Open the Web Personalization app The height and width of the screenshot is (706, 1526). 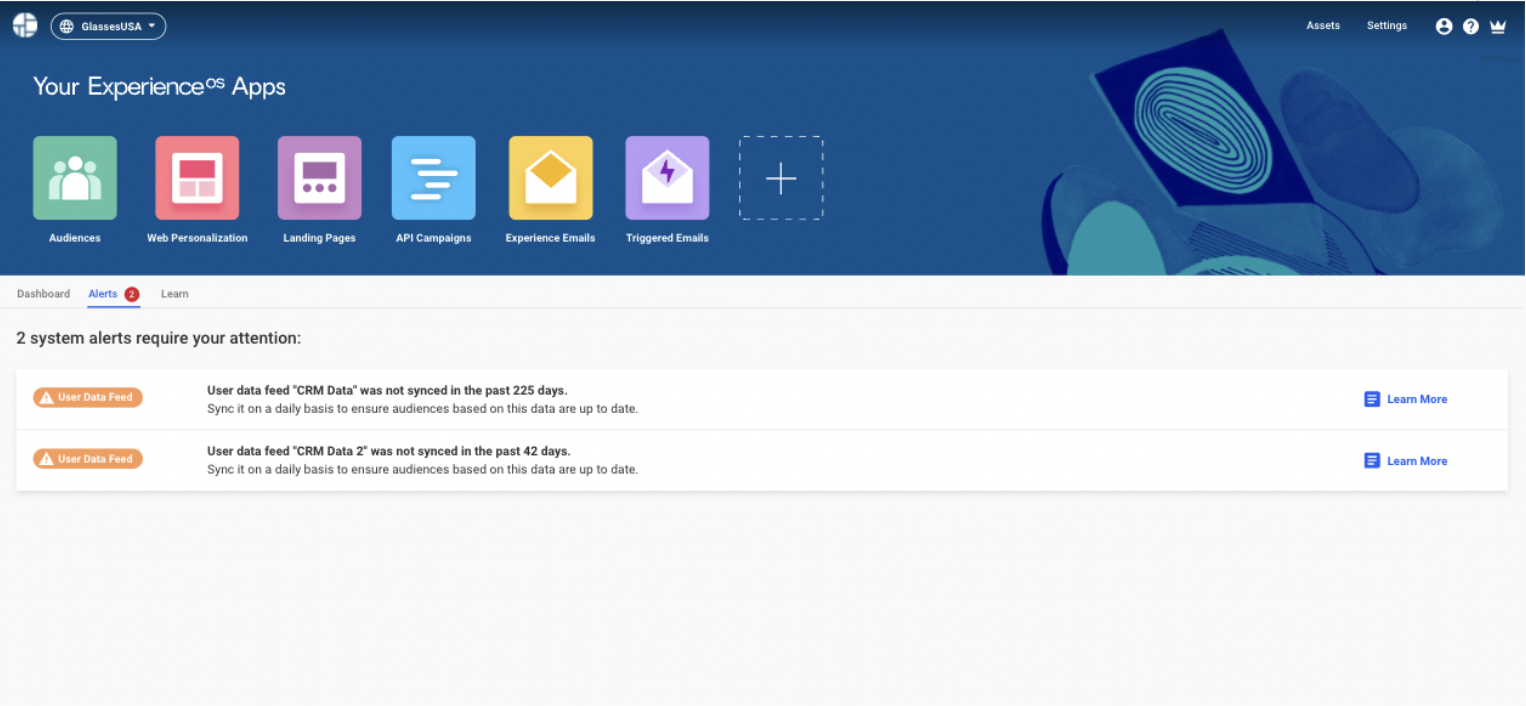pos(196,177)
